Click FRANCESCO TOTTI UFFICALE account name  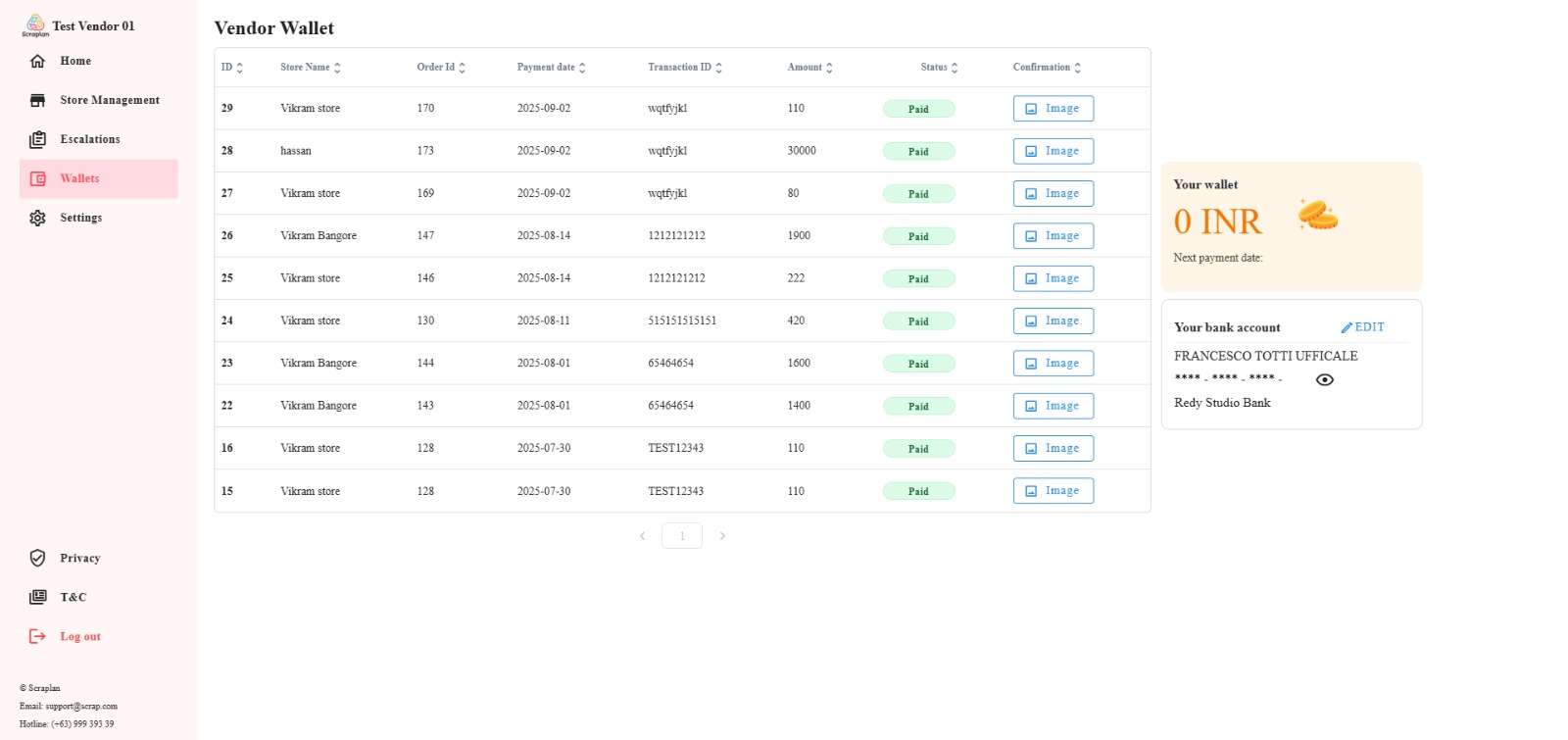coord(1266,356)
